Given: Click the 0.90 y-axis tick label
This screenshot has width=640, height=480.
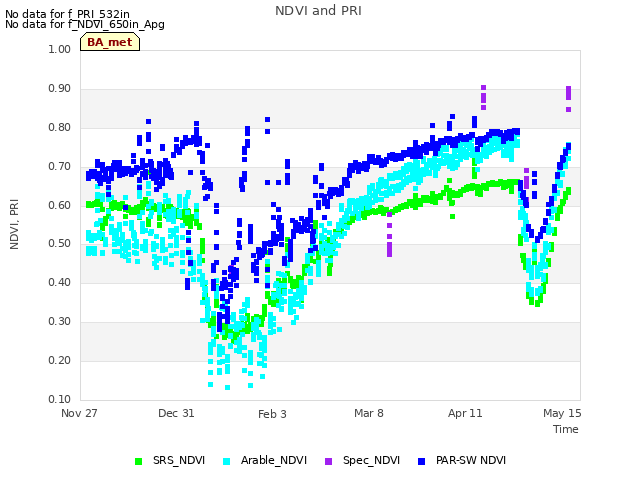Looking at the screenshot, I should click(60, 89).
